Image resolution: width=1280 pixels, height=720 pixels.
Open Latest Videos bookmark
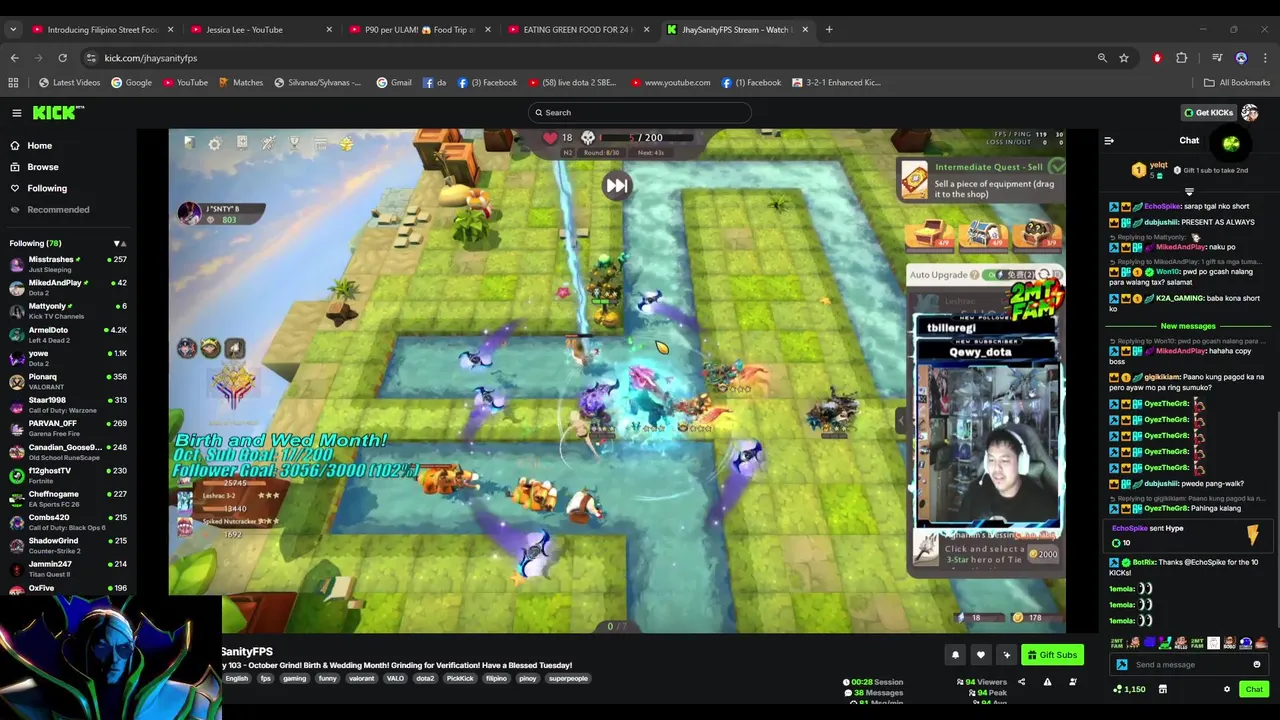pos(69,83)
